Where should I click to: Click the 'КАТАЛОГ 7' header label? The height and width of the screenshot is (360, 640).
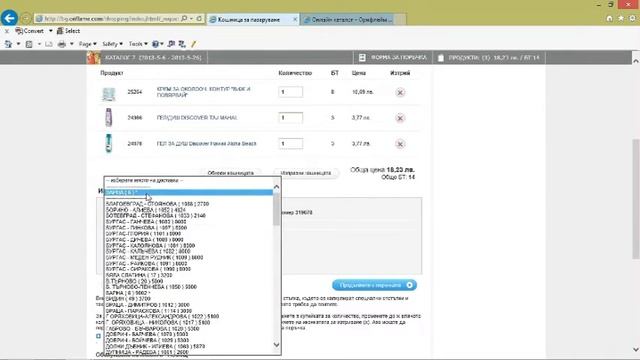click(x=153, y=58)
